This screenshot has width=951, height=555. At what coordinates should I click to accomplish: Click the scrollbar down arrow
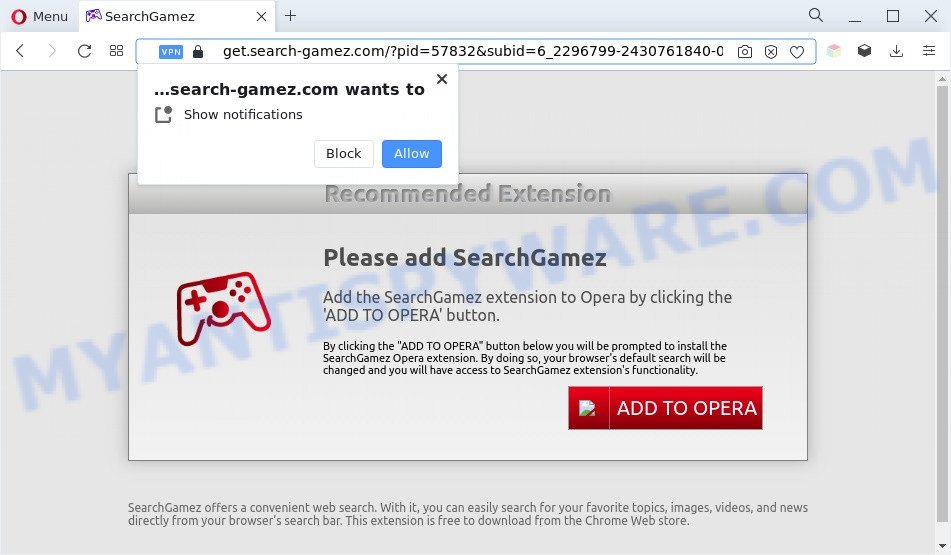coord(942,547)
